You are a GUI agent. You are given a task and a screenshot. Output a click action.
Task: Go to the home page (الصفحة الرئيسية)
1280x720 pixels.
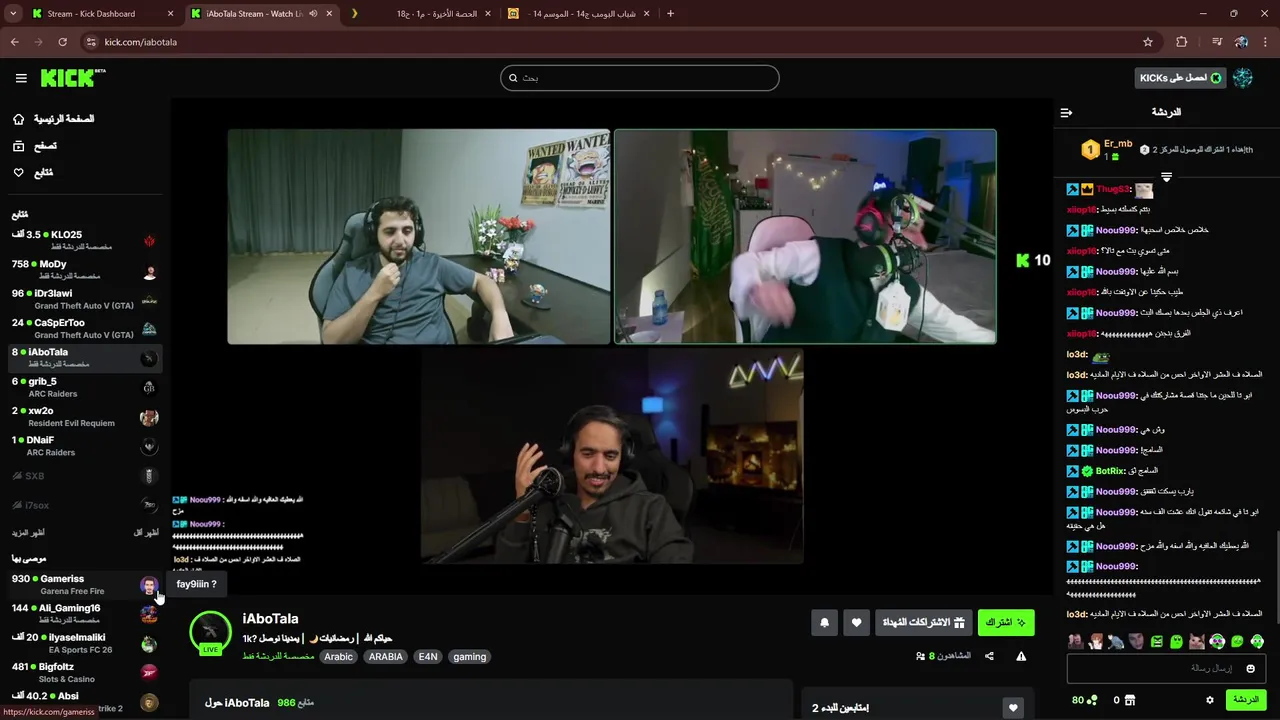click(x=54, y=119)
